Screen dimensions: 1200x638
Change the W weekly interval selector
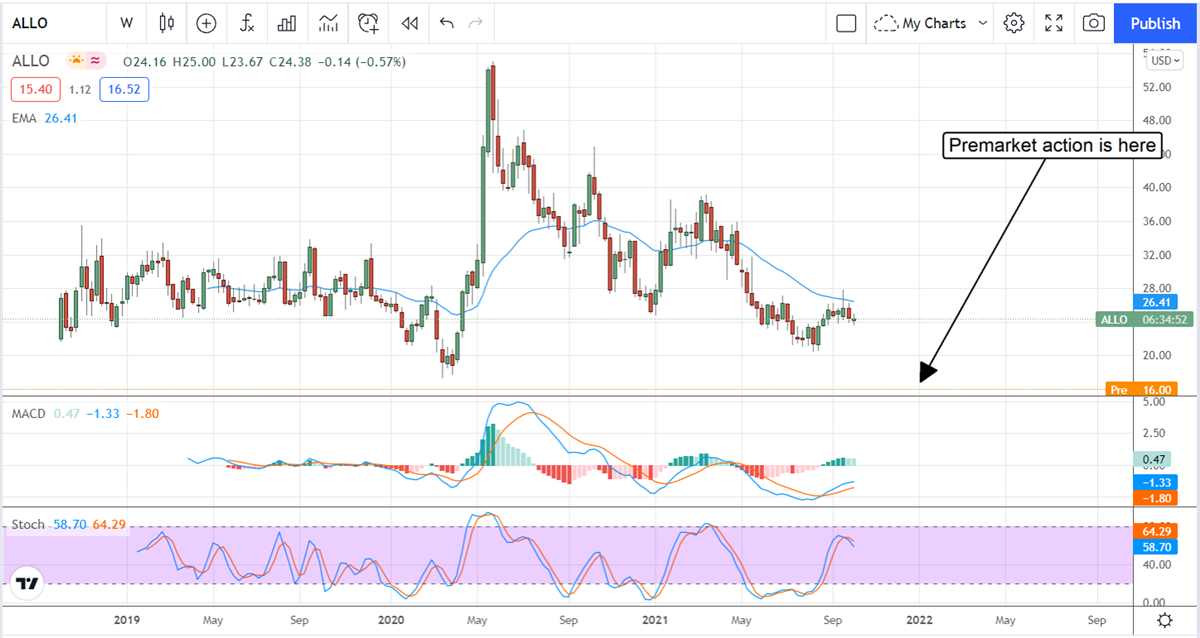point(126,22)
